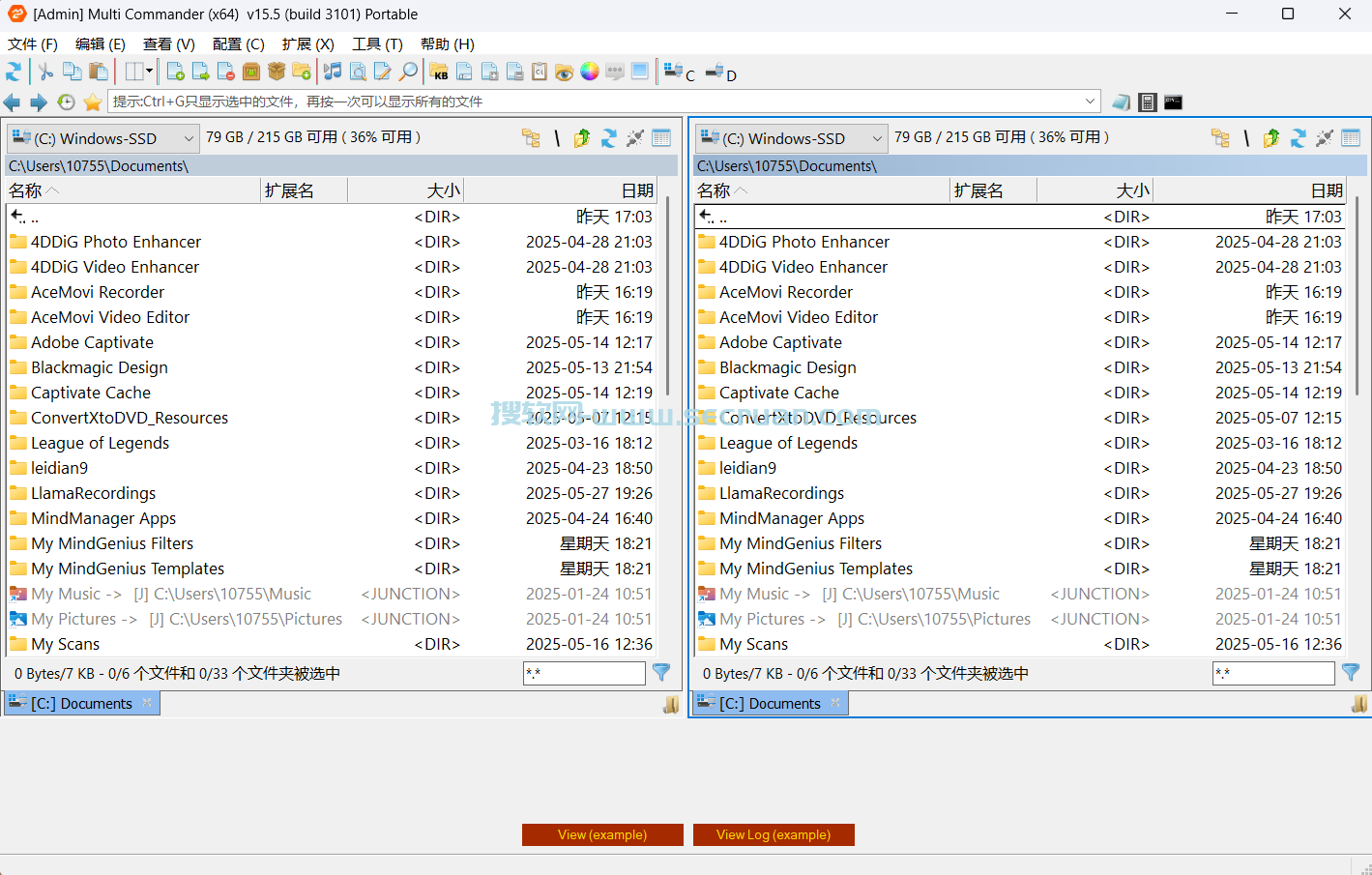The width and height of the screenshot is (1372, 875).
Task: Click the drive C button in toolbar
Action: [680, 72]
